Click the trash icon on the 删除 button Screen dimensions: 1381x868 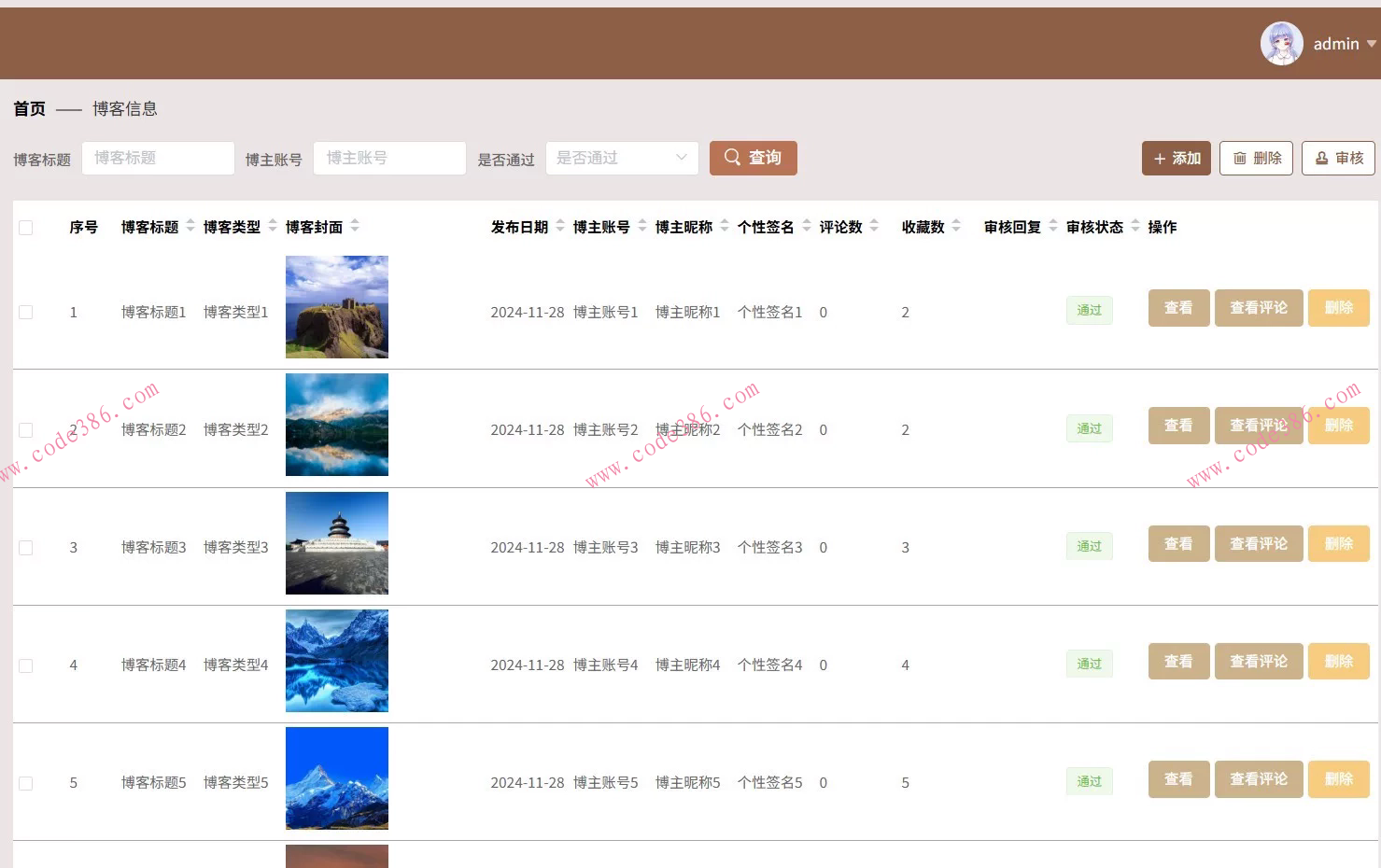tap(1241, 158)
